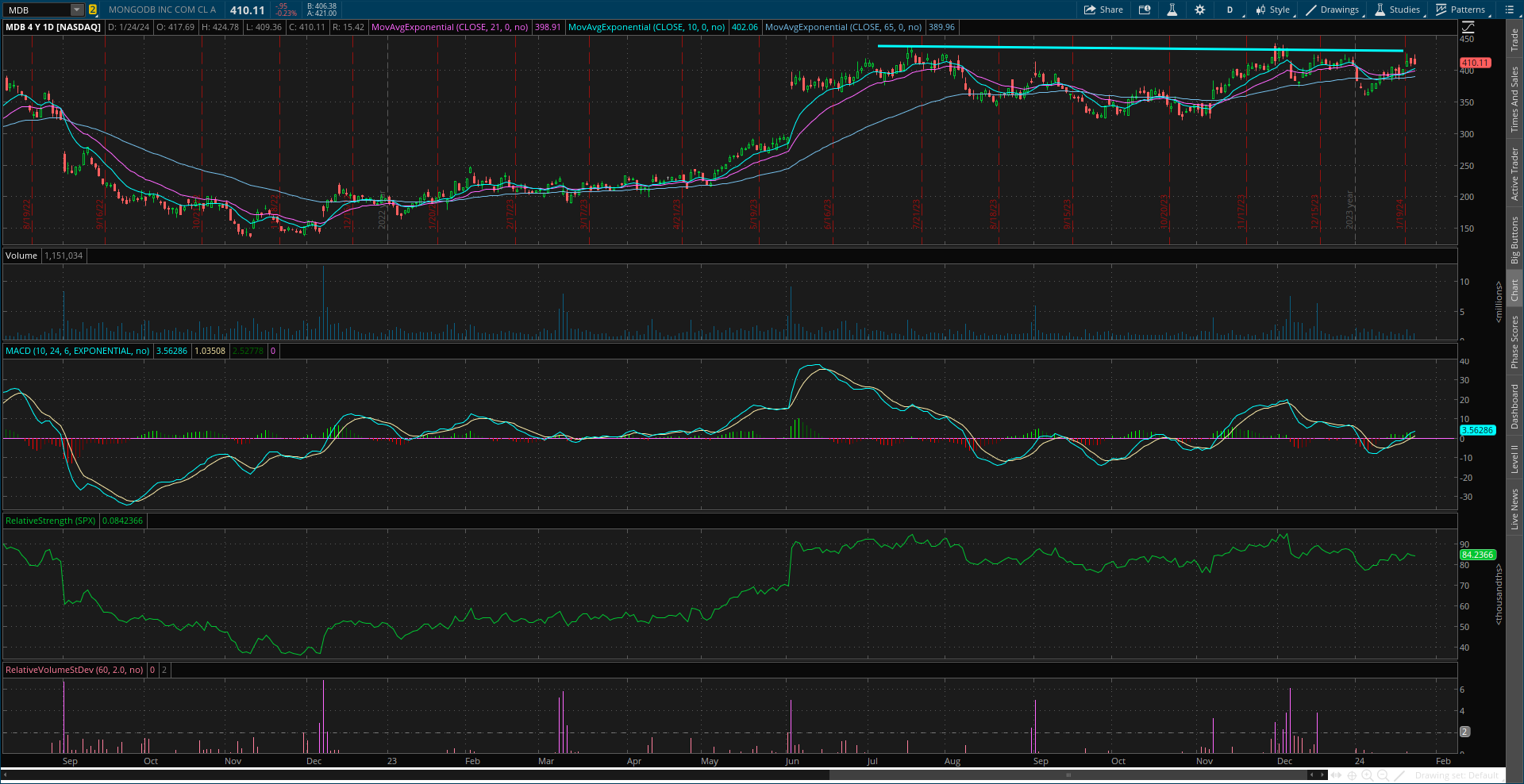Click the MONGODB INC COM CL A name
The image size is (1524, 784).
pyautogui.click(x=162, y=10)
